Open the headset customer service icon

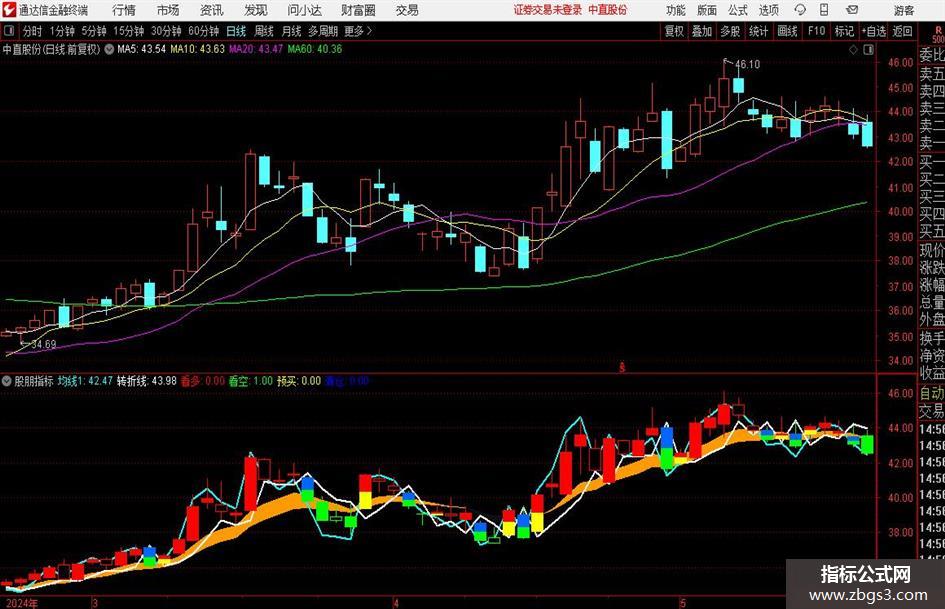pyautogui.click(x=800, y=10)
